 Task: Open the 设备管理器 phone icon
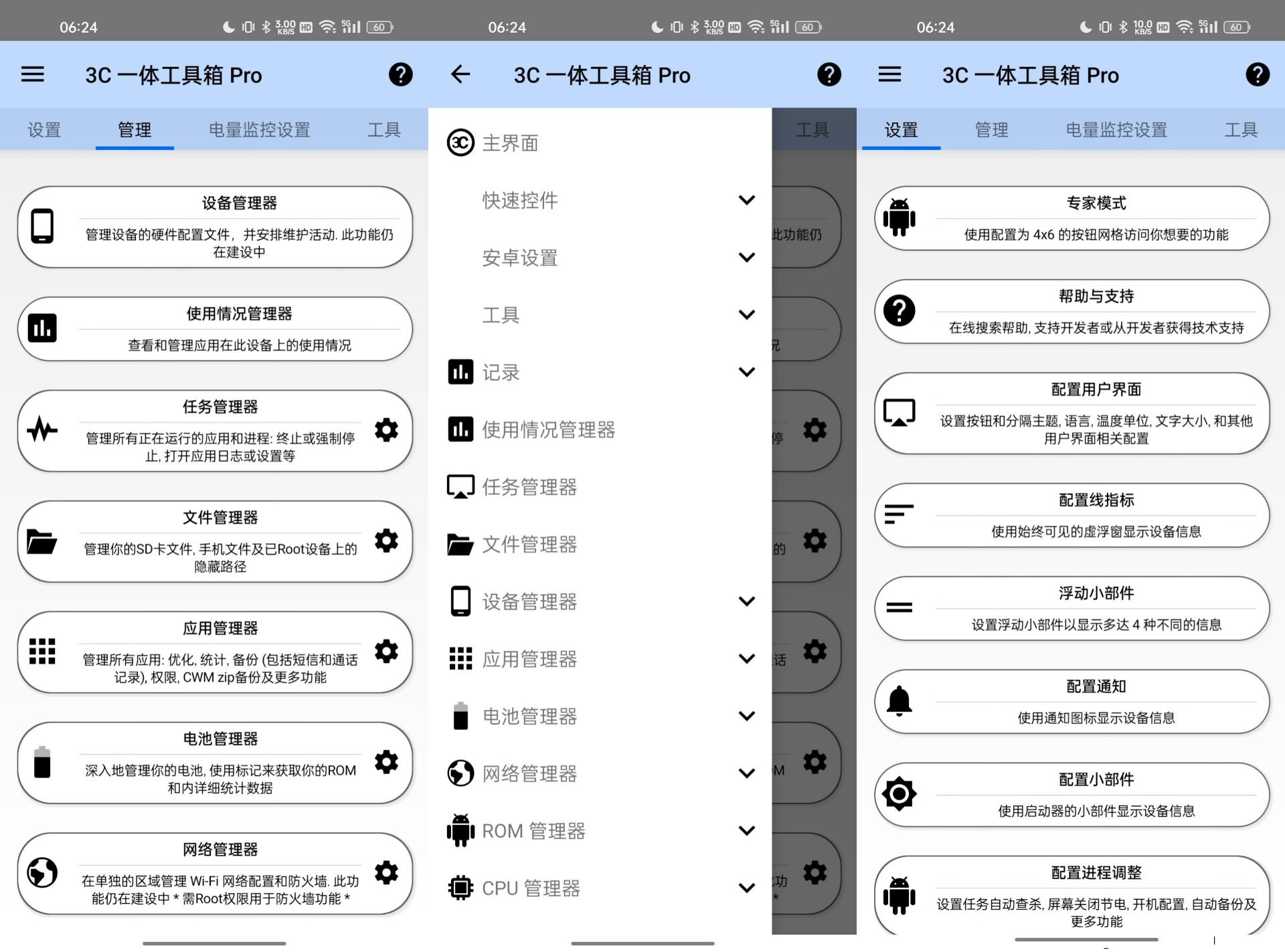(42, 225)
